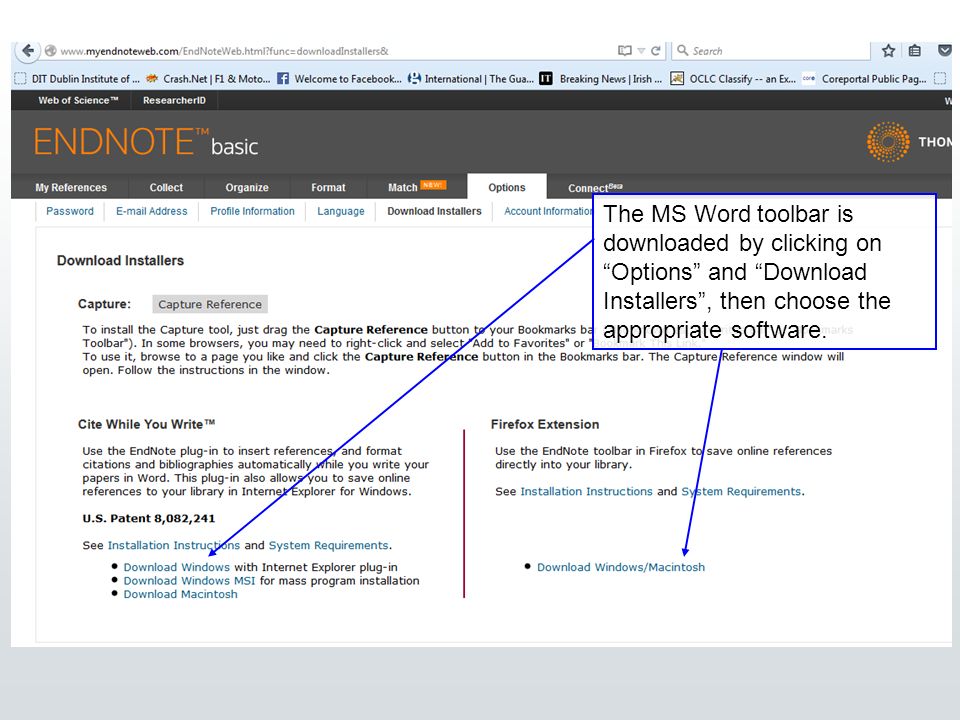Click the Irish Times IT favicon
The height and width of the screenshot is (720, 960).
click(546, 78)
